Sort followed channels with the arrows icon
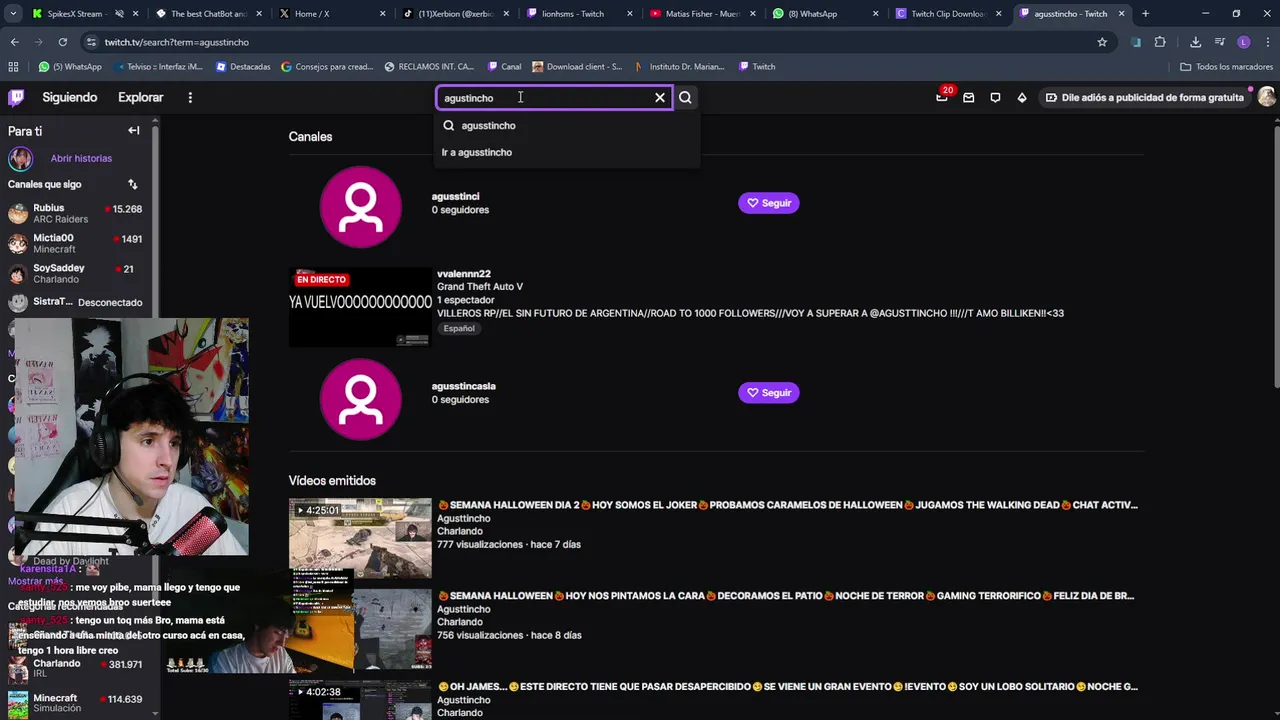Viewport: 1280px width, 720px height. pyautogui.click(x=132, y=184)
